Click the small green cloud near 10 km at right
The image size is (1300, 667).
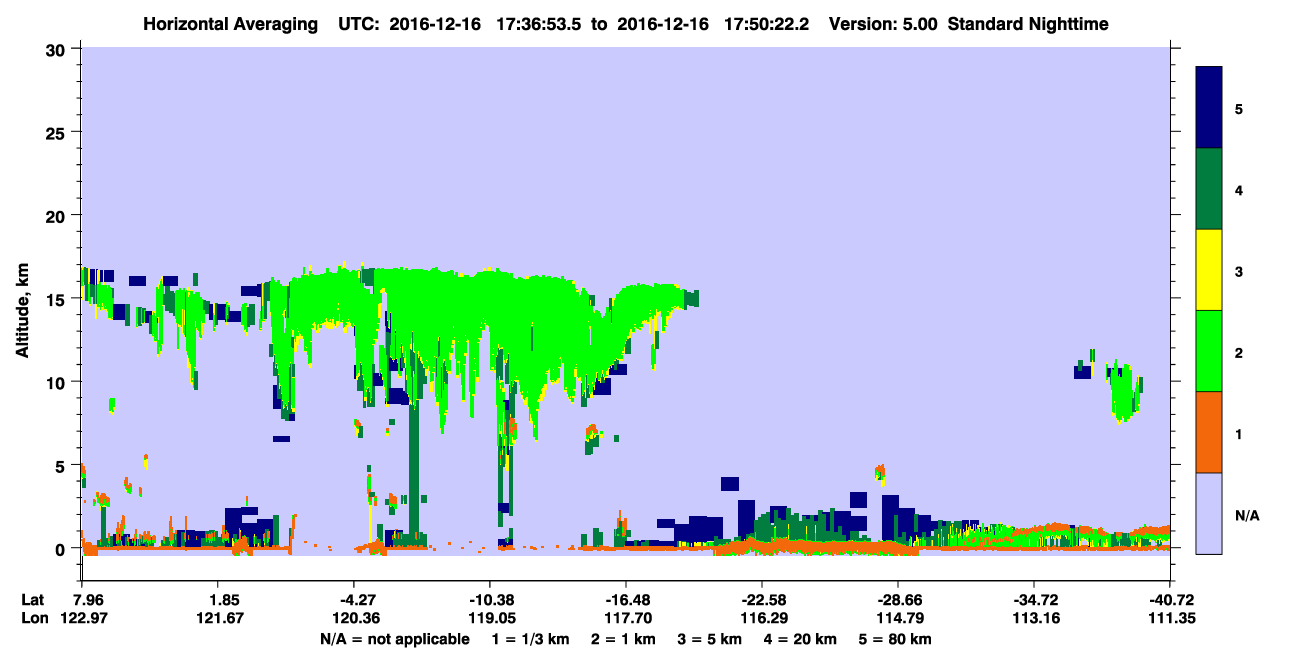coord(1125,392)
